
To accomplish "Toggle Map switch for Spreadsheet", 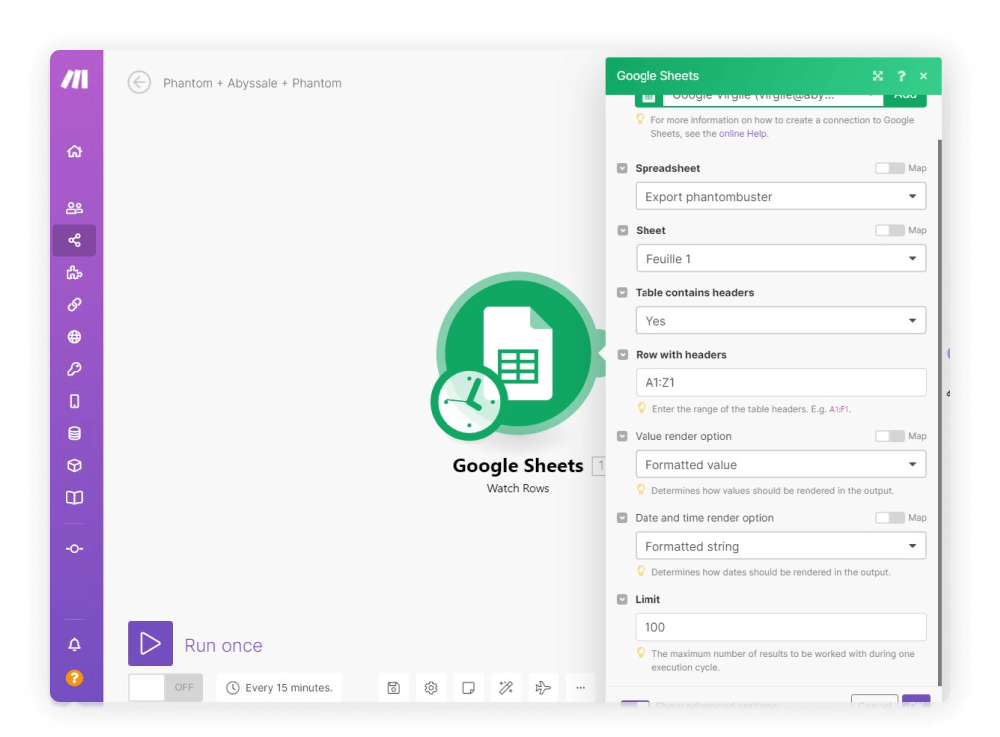I will (890, 168).
